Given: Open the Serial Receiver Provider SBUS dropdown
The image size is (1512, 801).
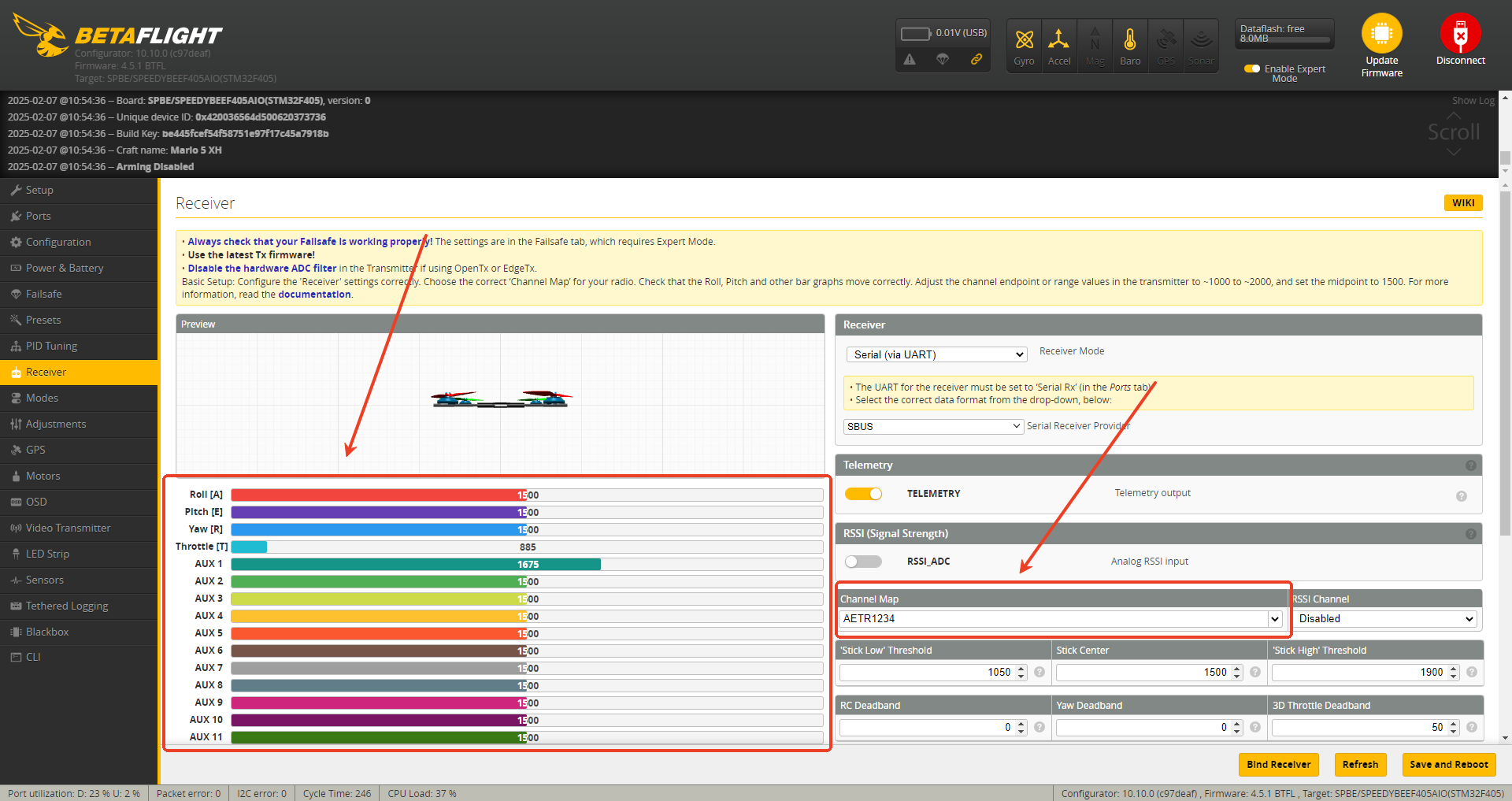Looking at the screenshot, I should pyautogui.click(x=933, y=426).
